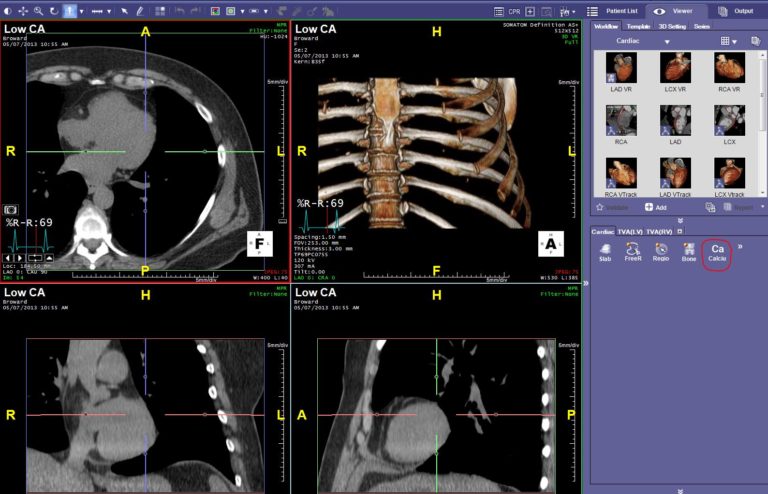Image resolution: width=768 pixels, height=494 pixels.
Task: Open the slab thickness dropdown arrow
Action: (x=265, y=11)
